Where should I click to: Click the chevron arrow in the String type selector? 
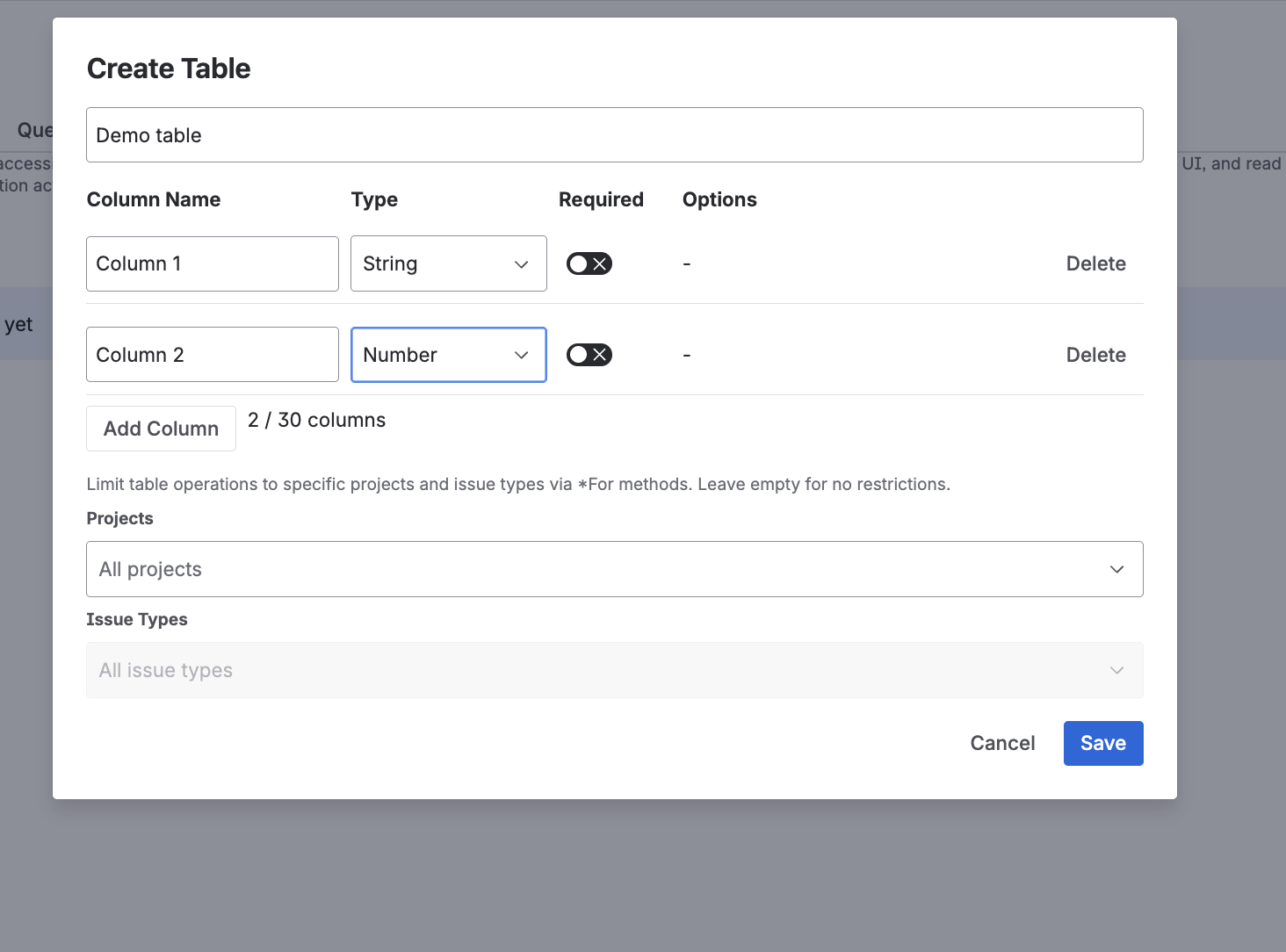click(521, 264)
